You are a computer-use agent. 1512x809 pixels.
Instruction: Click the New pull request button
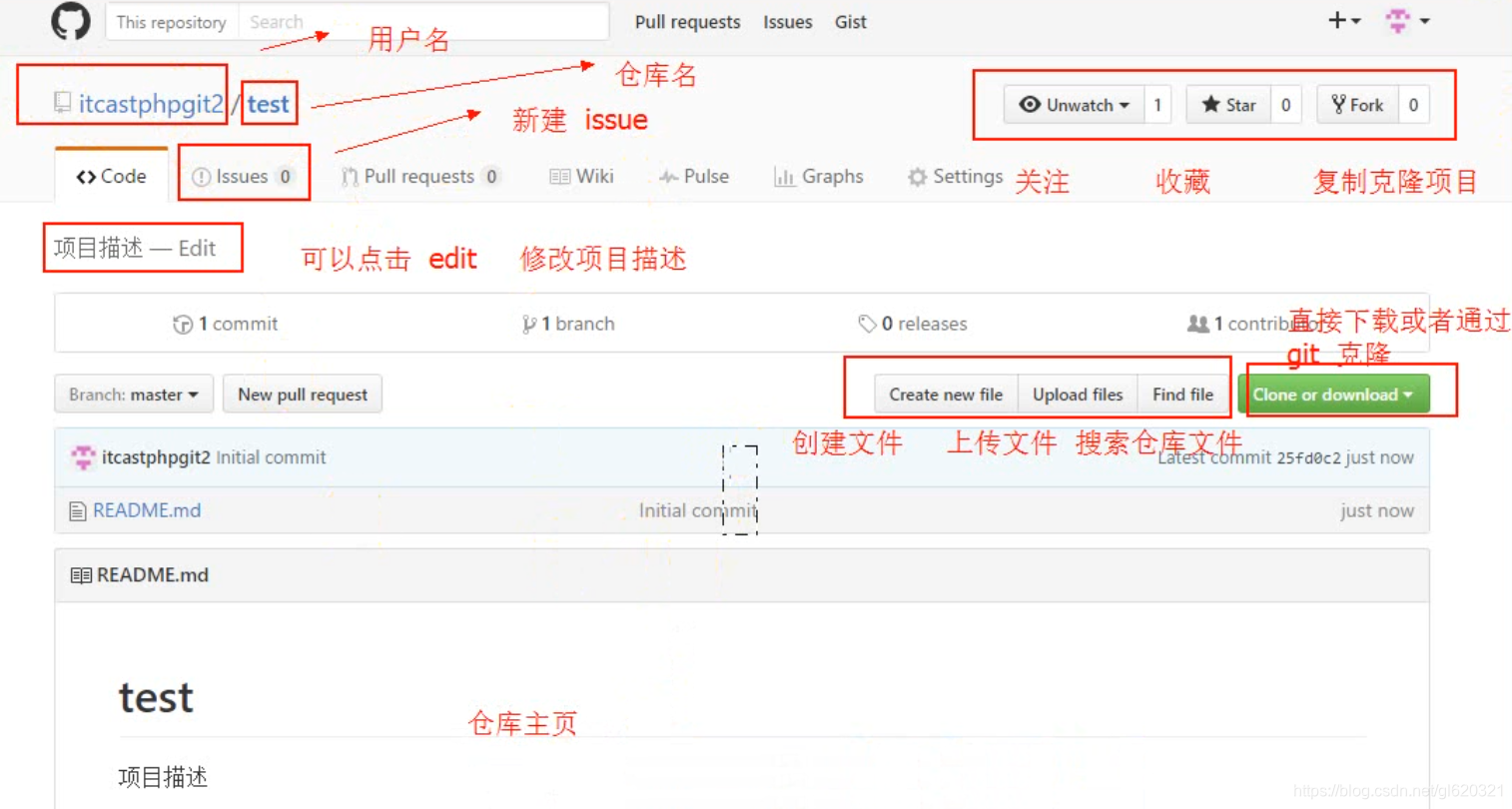[303, 395]
